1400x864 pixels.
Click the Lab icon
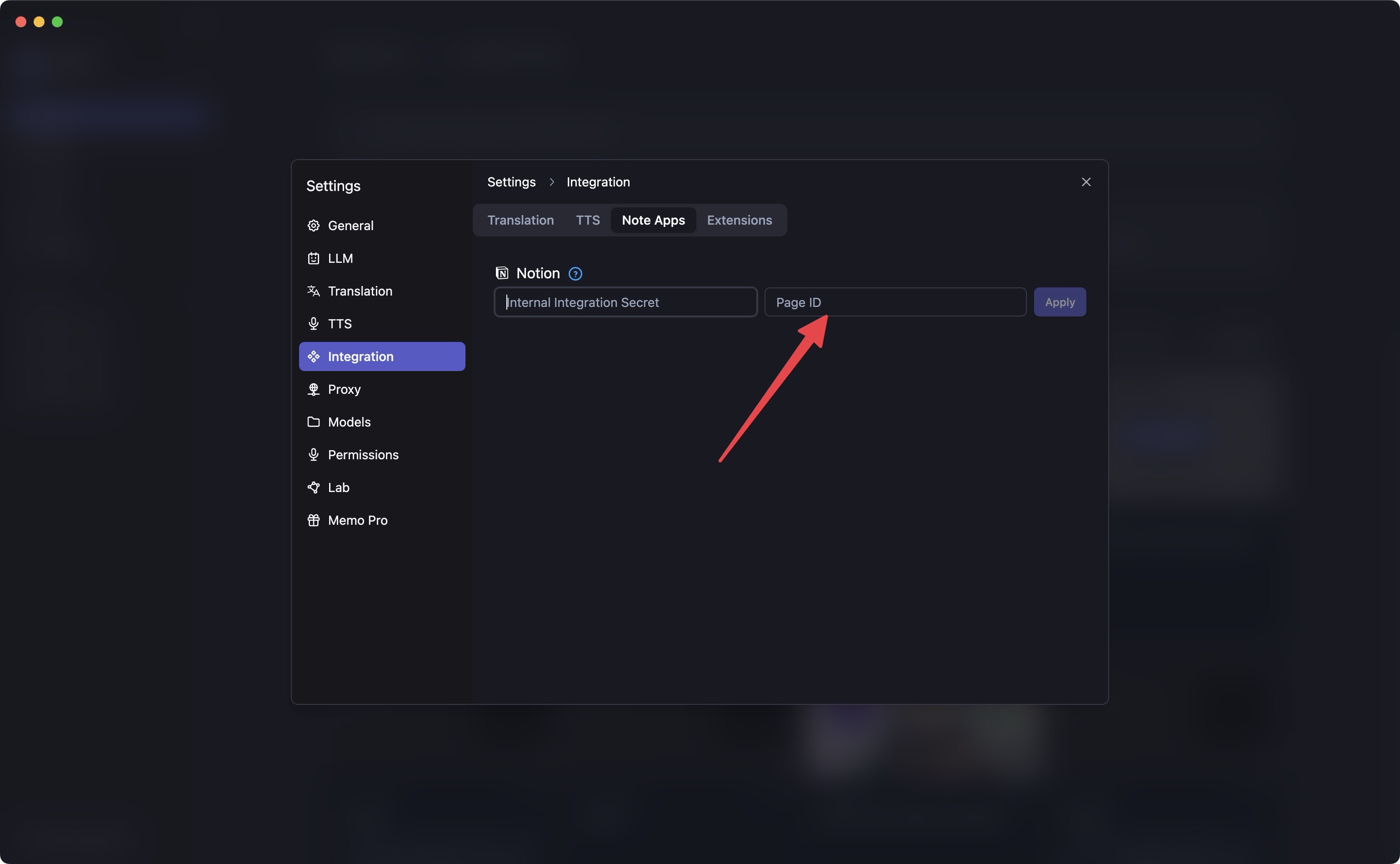(x=313, y=487)
